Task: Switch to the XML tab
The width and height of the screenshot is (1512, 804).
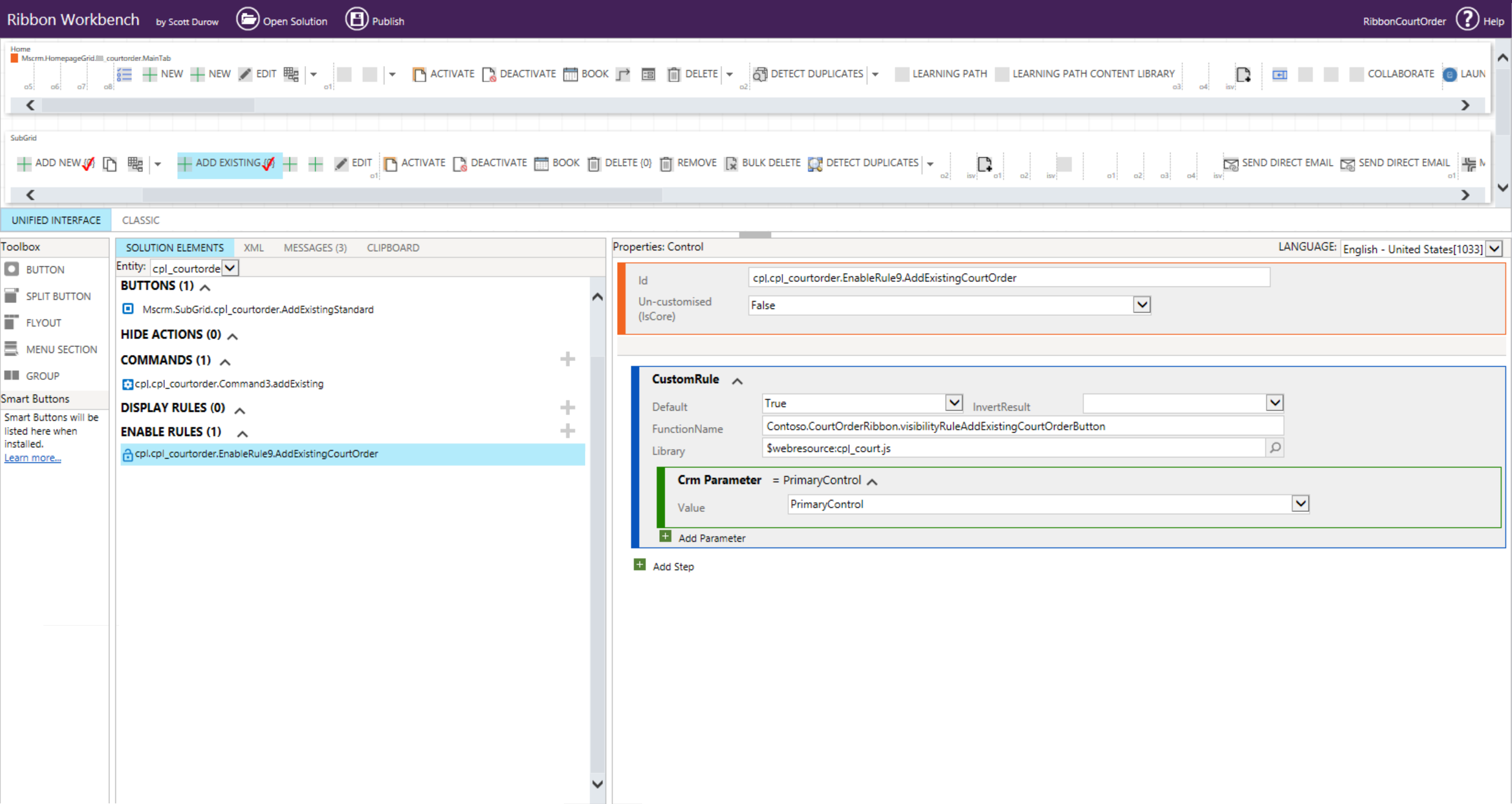Action: click(254, 247)
